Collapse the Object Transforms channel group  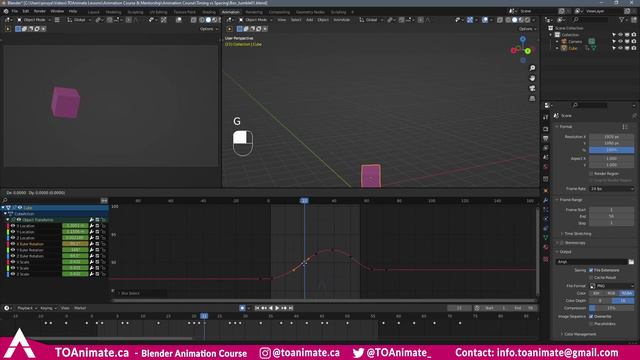pyautogui.click(x=7, y=220)
